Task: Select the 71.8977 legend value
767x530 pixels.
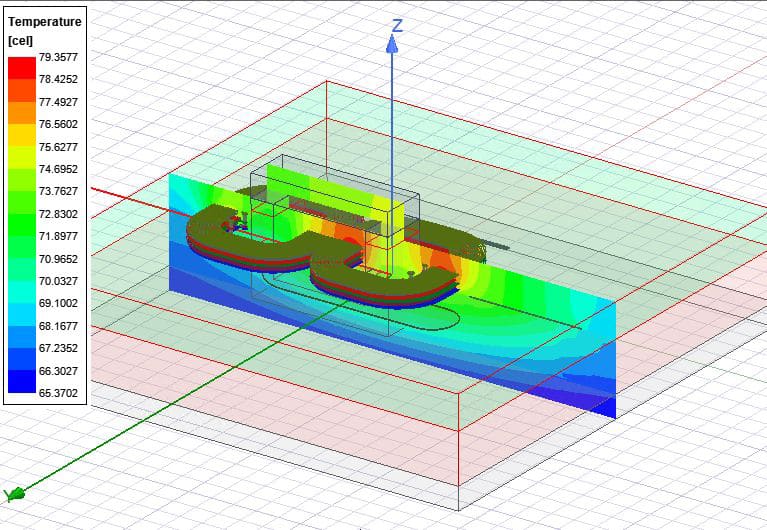Action: click(58, 236)
